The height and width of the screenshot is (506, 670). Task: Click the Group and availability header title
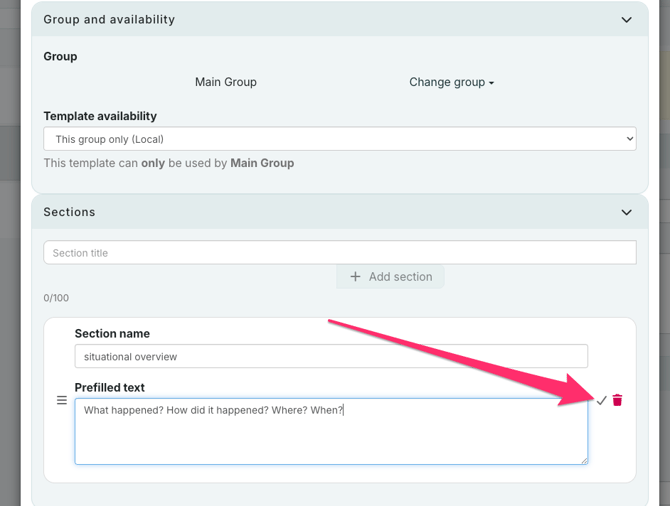tap(109, 20)
